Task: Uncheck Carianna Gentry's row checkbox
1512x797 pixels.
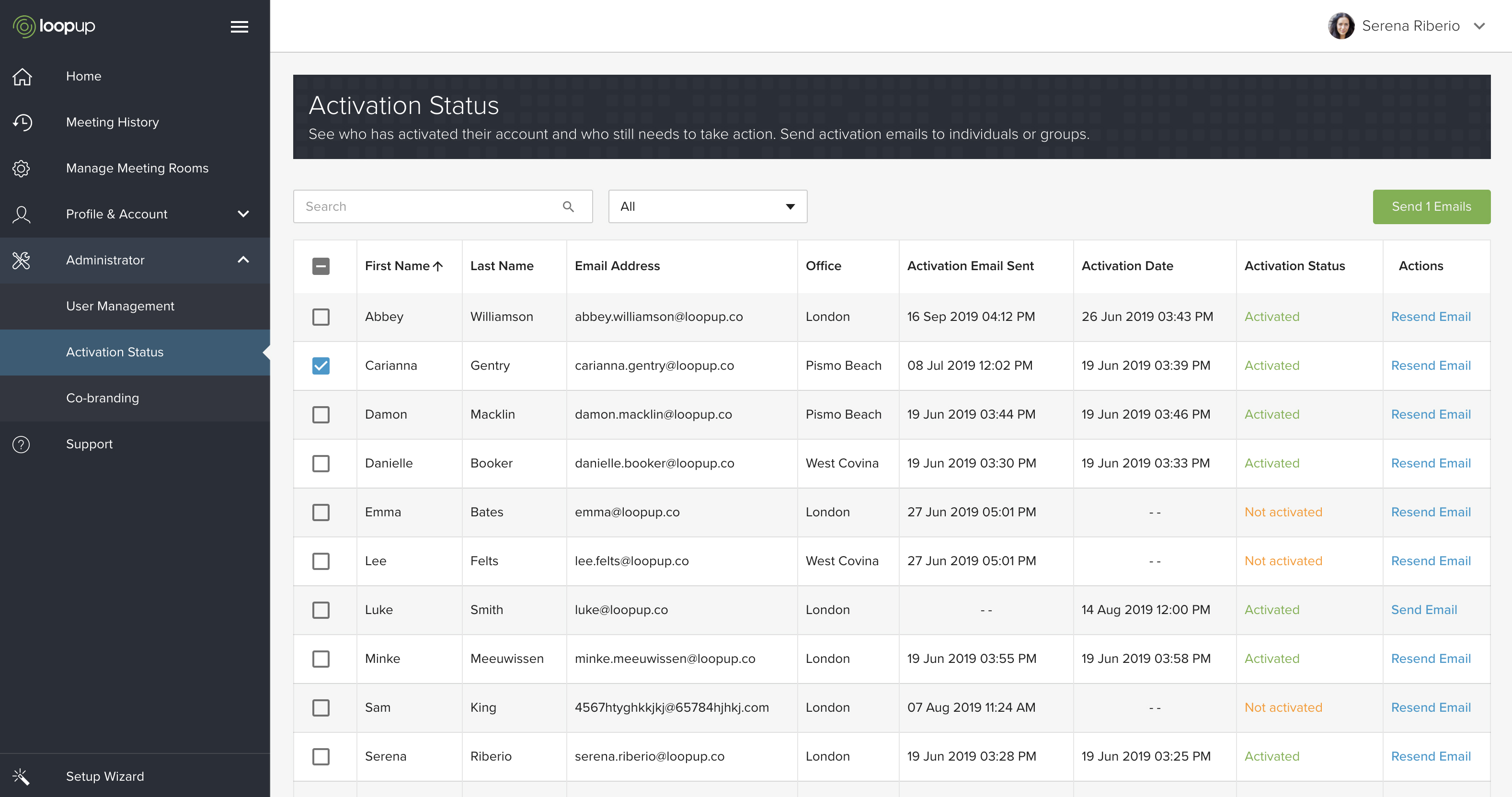Action: 321,365
